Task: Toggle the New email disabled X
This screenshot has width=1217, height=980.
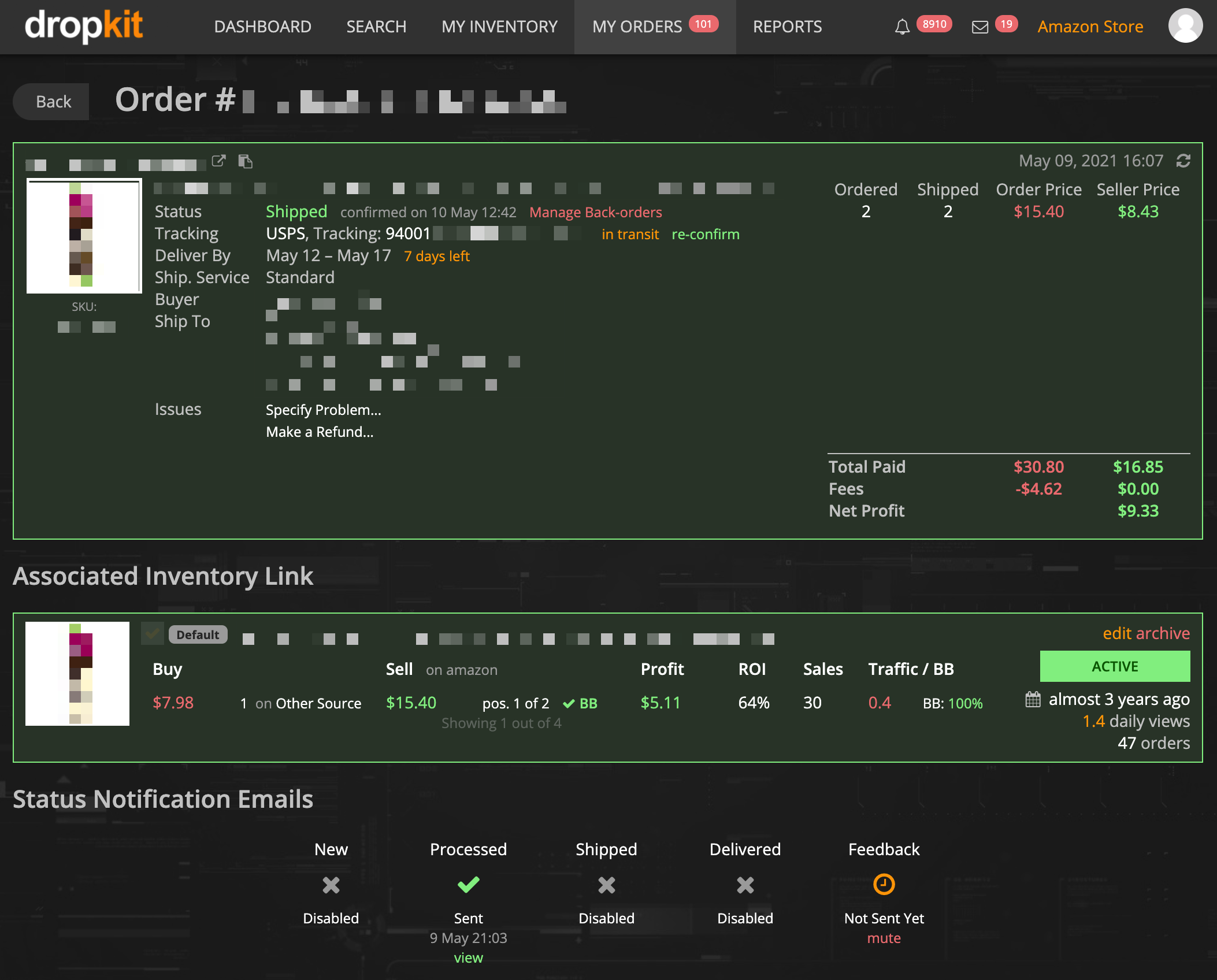Action: pyautogui.click(x=331, y=885)
